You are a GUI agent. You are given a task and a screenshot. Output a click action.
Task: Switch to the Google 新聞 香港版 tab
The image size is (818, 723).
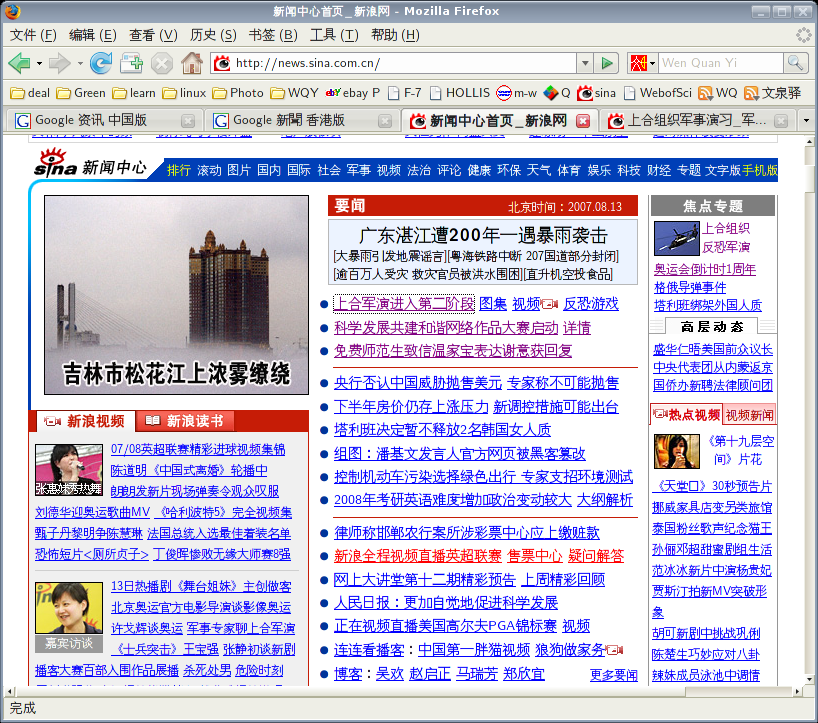(x=302, y=120)
